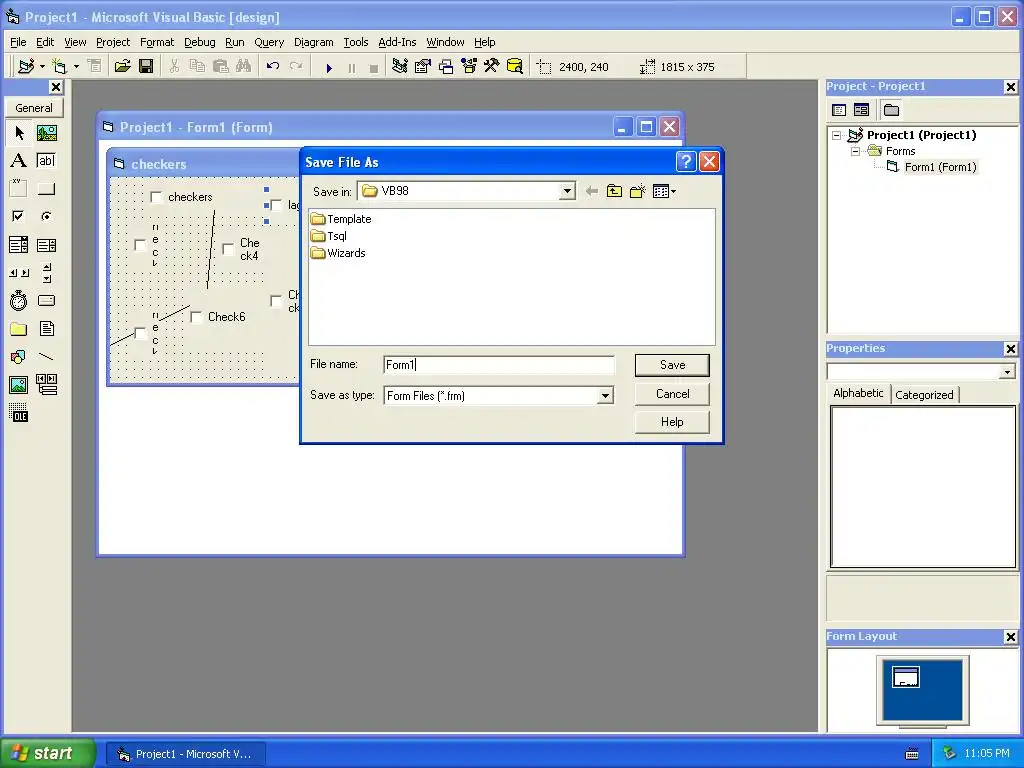Viewport: 1024px width, 768px height.
Task: Open the Properties object dropdown
Action: (x=1007, y=372)
